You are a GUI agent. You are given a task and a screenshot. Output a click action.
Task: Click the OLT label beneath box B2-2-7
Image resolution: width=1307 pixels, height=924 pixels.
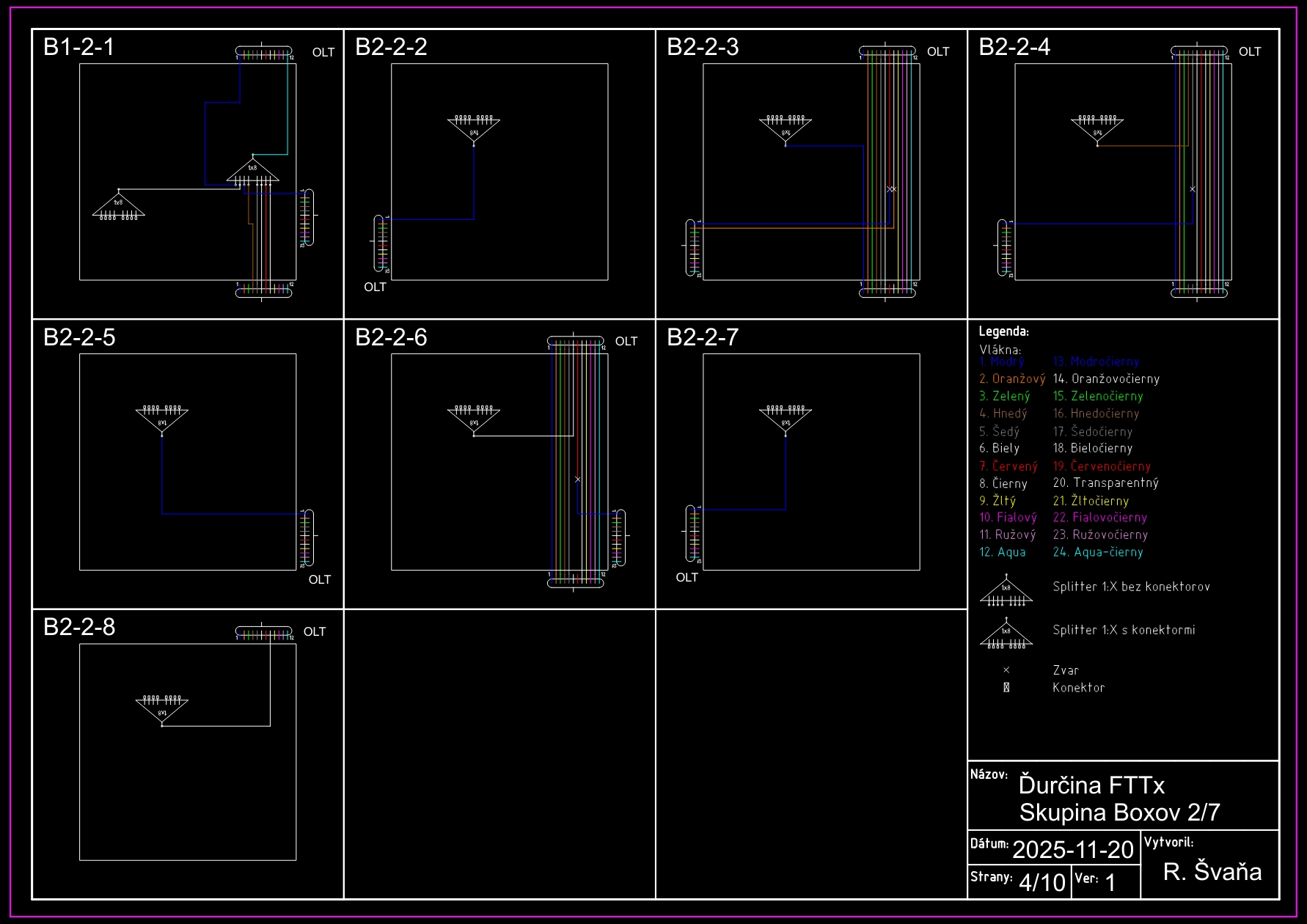[x=687, y=578]
